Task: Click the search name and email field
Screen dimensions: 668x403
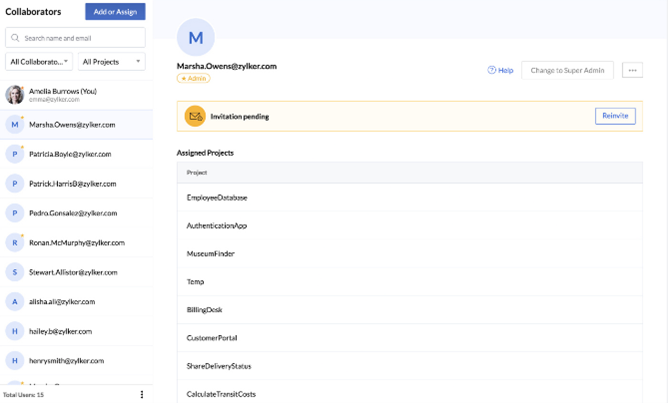Action: 76,38
